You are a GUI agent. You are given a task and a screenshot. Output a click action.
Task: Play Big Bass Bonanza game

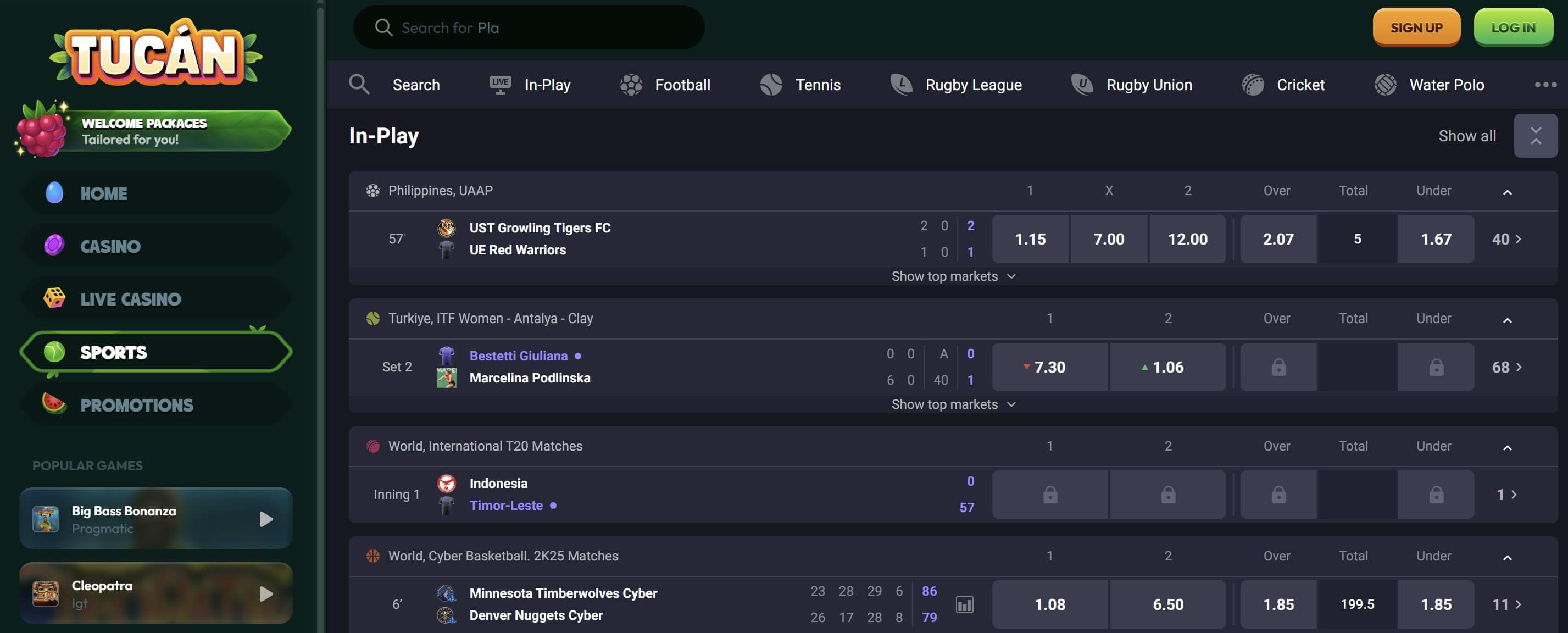click(265, 519)
